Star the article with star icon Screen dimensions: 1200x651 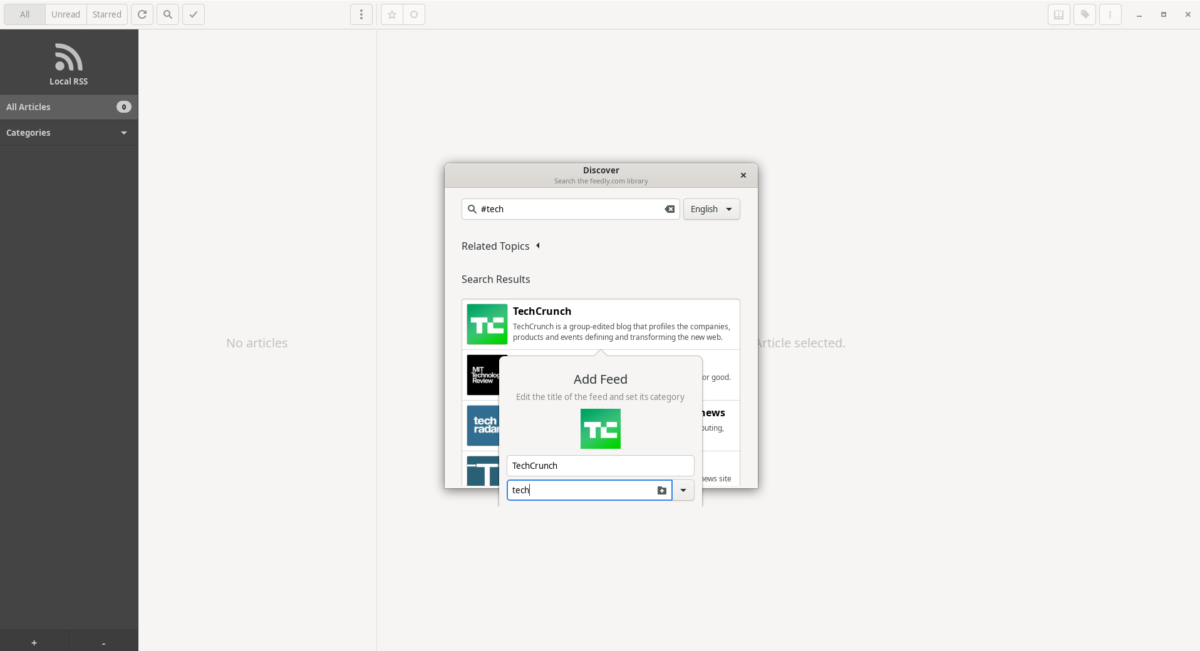392,15
